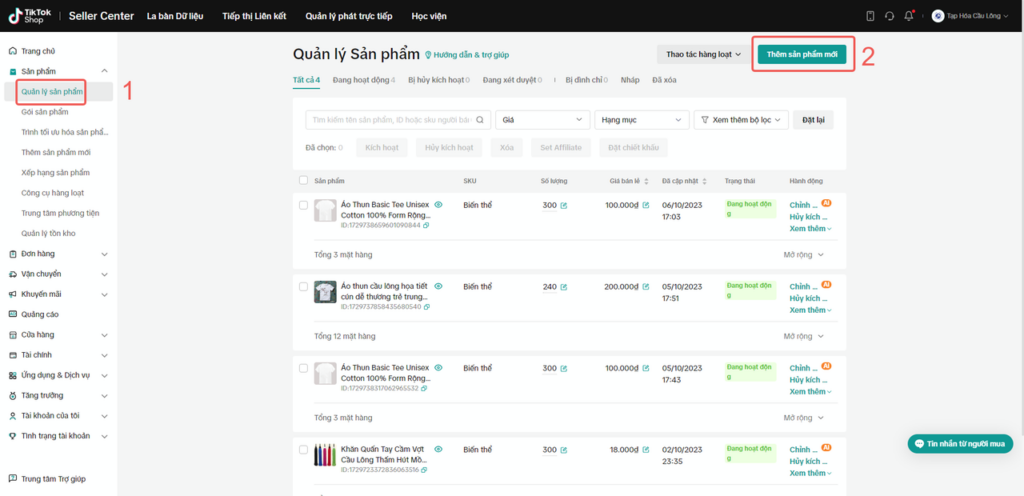Click the search magnifier icon
This screenshot has height=496, width=1024.
[x=480, y=120]
